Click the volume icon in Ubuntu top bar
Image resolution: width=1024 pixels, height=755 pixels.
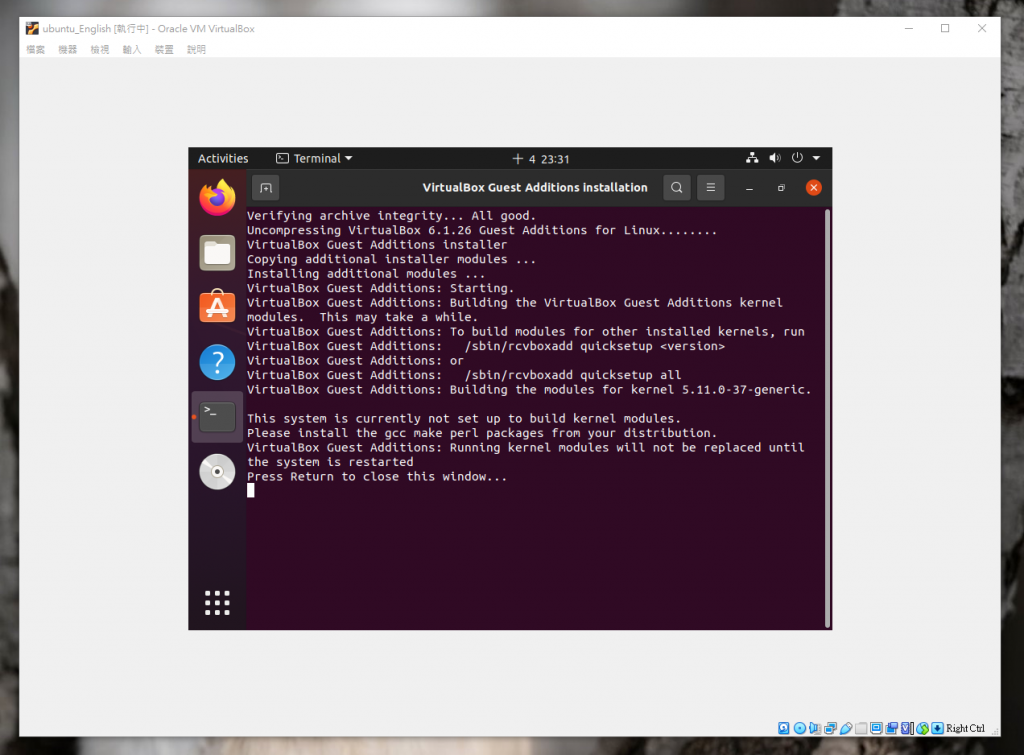coord(775,158)
